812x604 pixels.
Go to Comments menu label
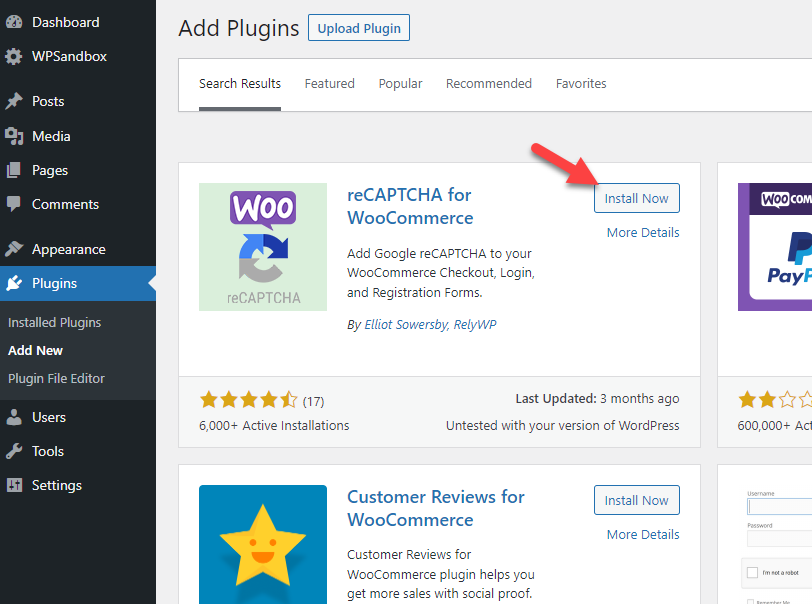click(x=65, y=205)
